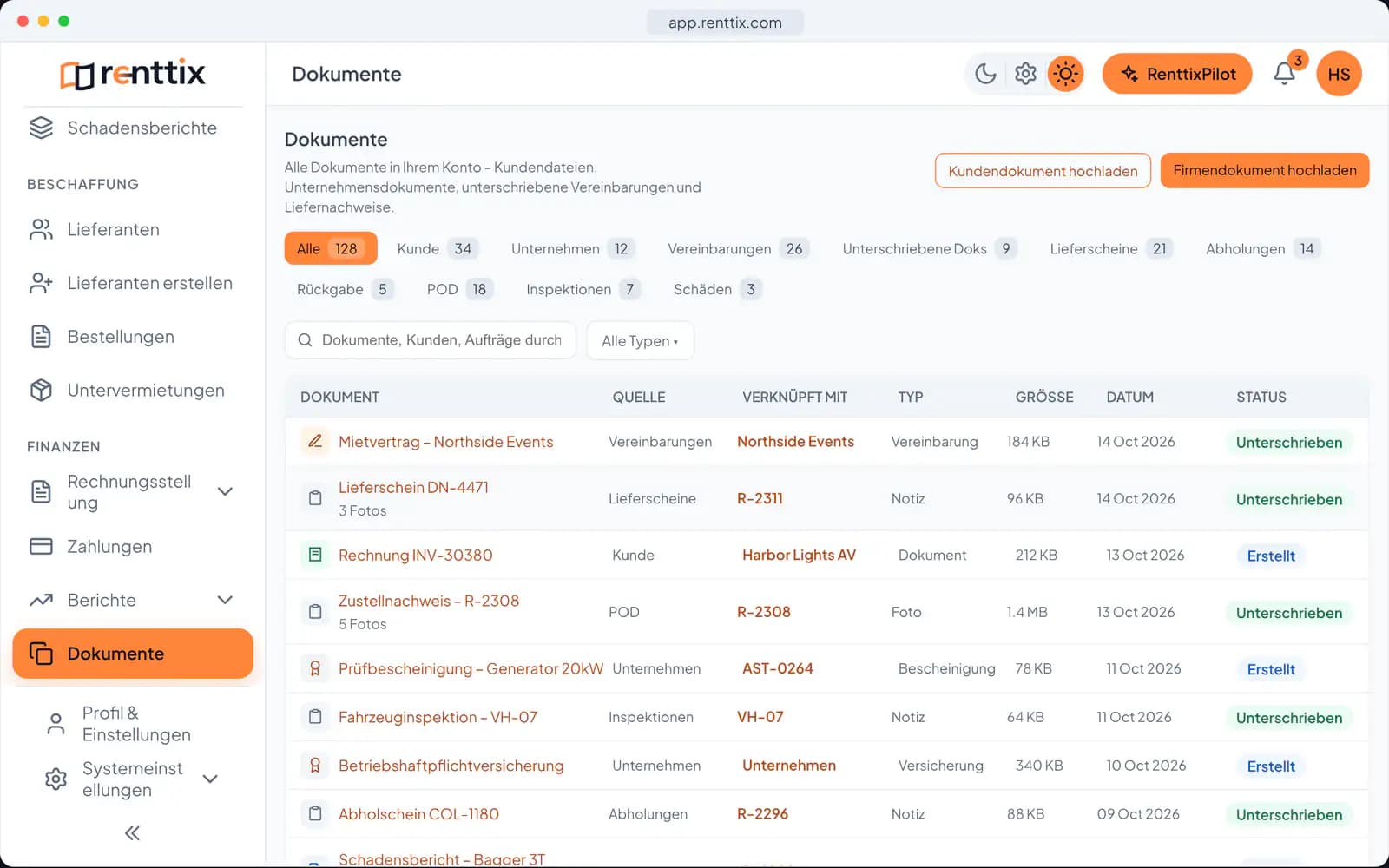Activate light mode sun icon

click(x=1065, y=74)
